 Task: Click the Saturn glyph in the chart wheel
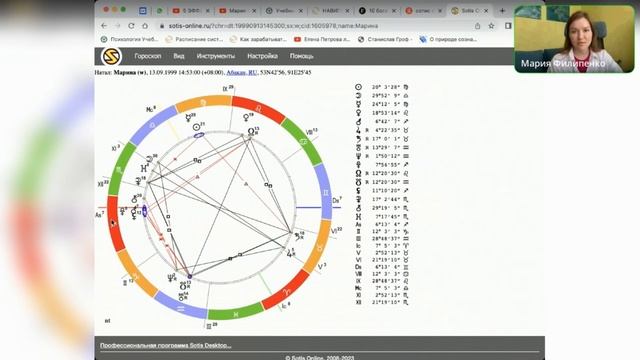coord(298,235)
